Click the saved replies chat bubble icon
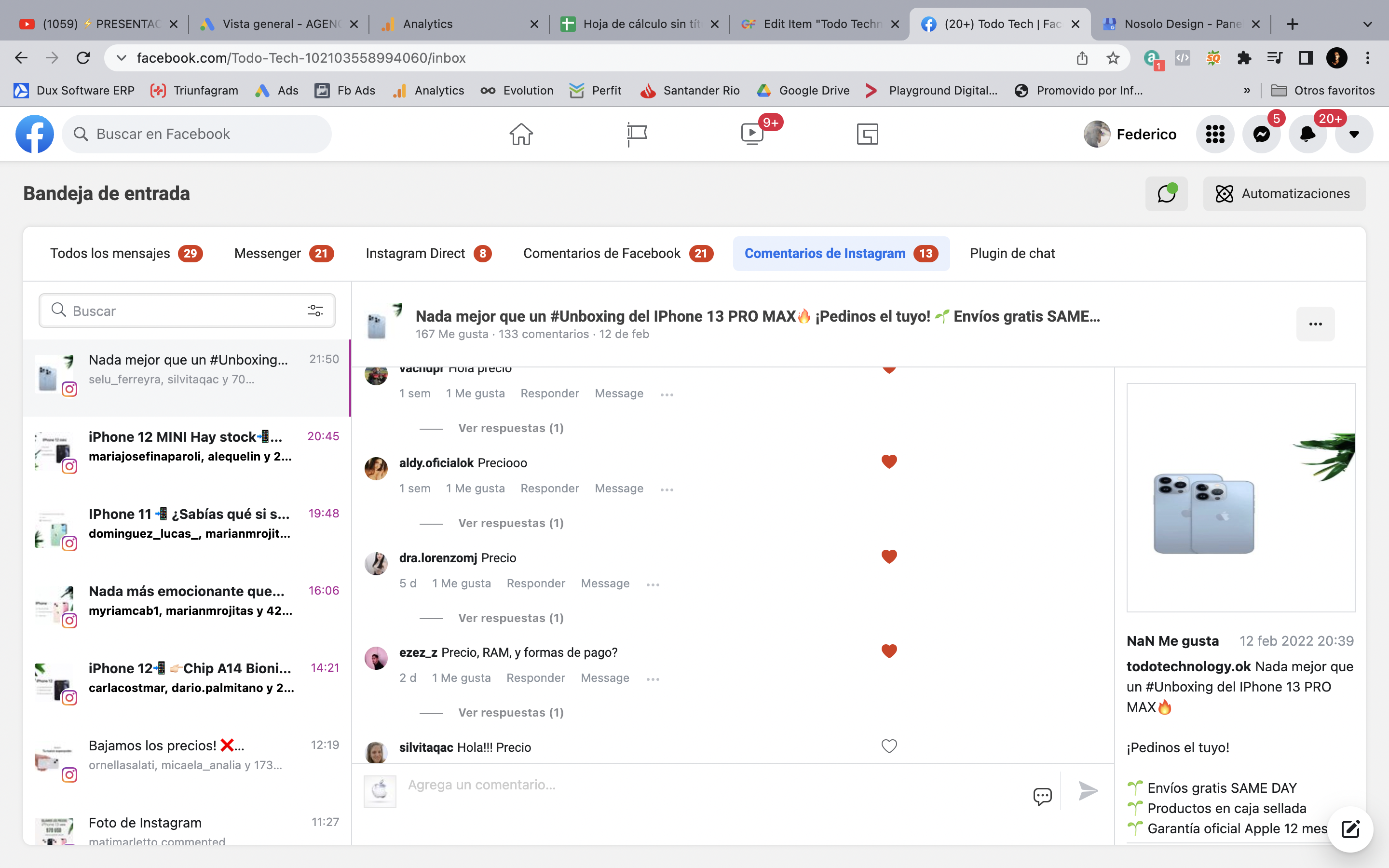 click(x=1042, y=796)
